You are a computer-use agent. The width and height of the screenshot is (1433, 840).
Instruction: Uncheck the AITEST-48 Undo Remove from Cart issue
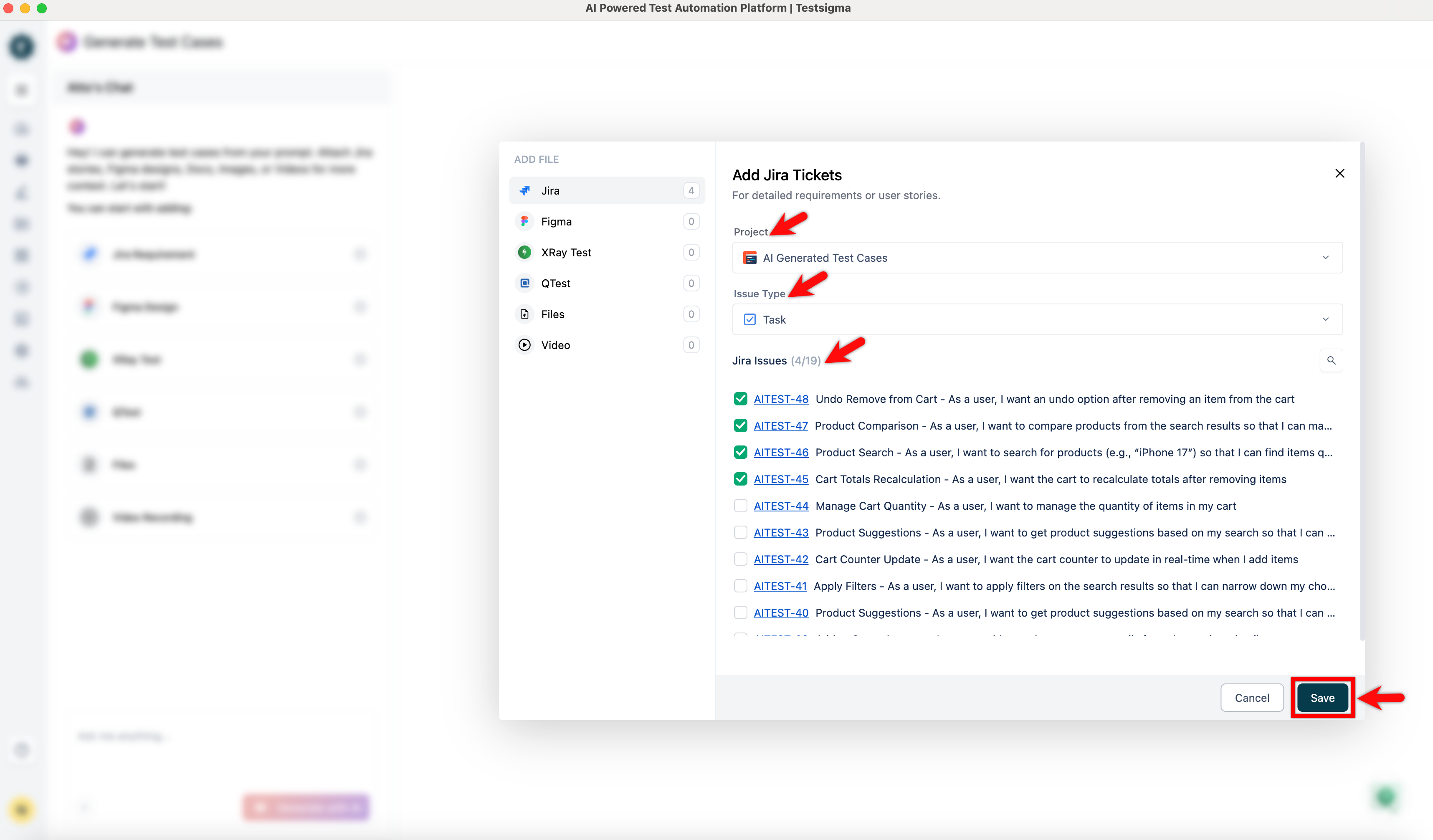(740, 399)
